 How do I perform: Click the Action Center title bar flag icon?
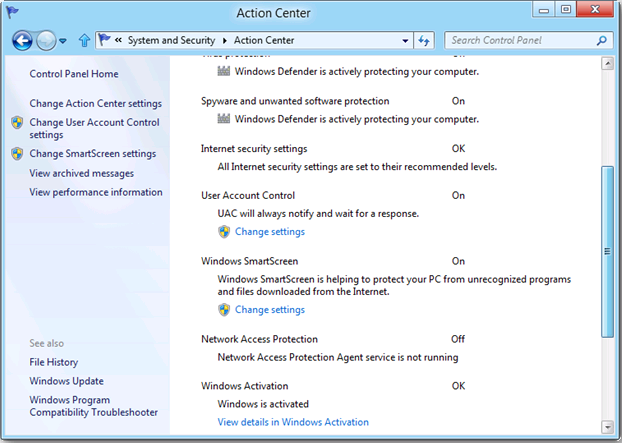click(x=12, y=12)
